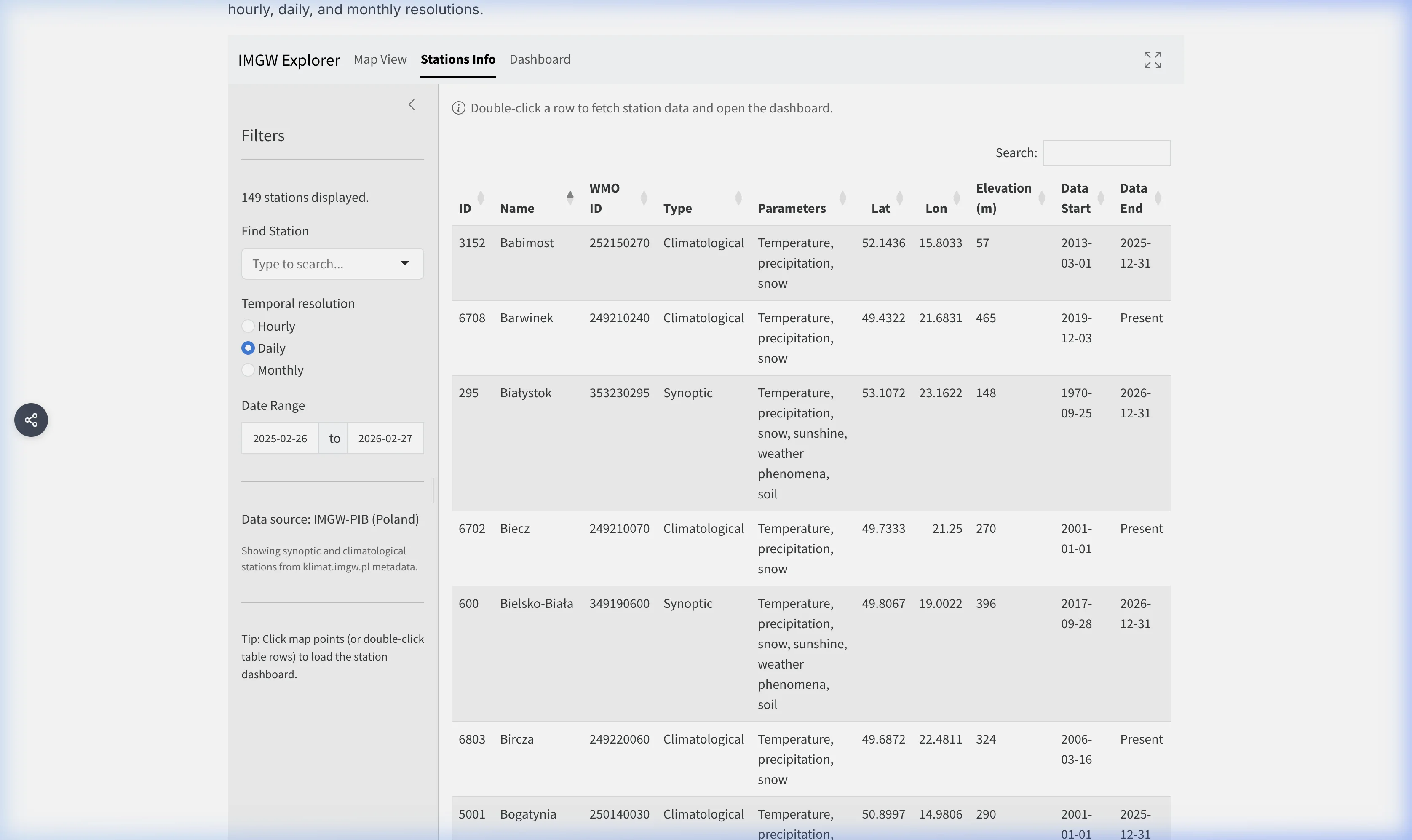The width and height of the screenshot is (1412, 840).
Task: Open start date picker 2025-02-26
Action: (280, 439)
